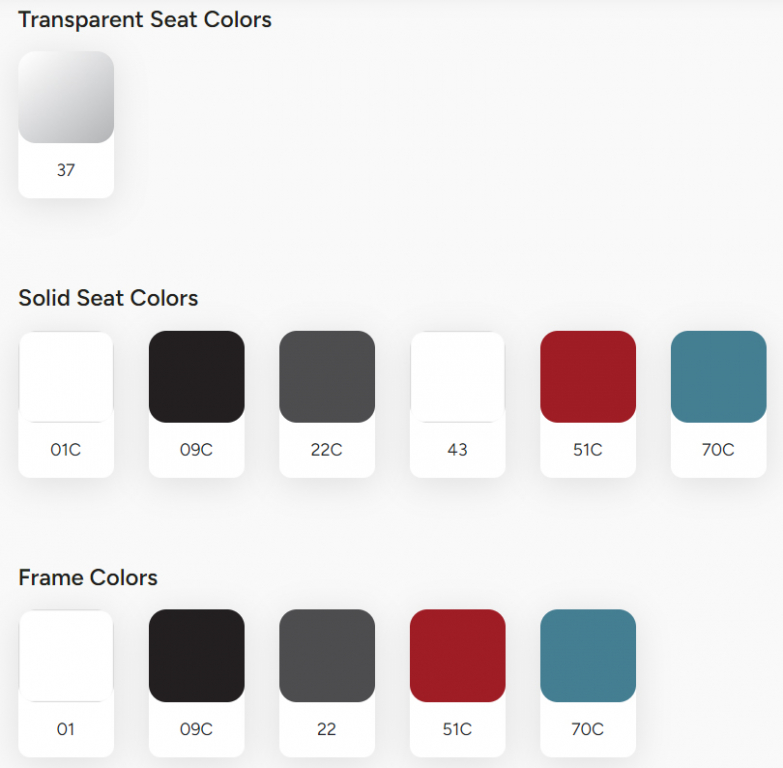The height and width of the screenshot is (768, 783).
Task: Click the "01" code label in Frame Colors
Action: [x=66, y=729]
